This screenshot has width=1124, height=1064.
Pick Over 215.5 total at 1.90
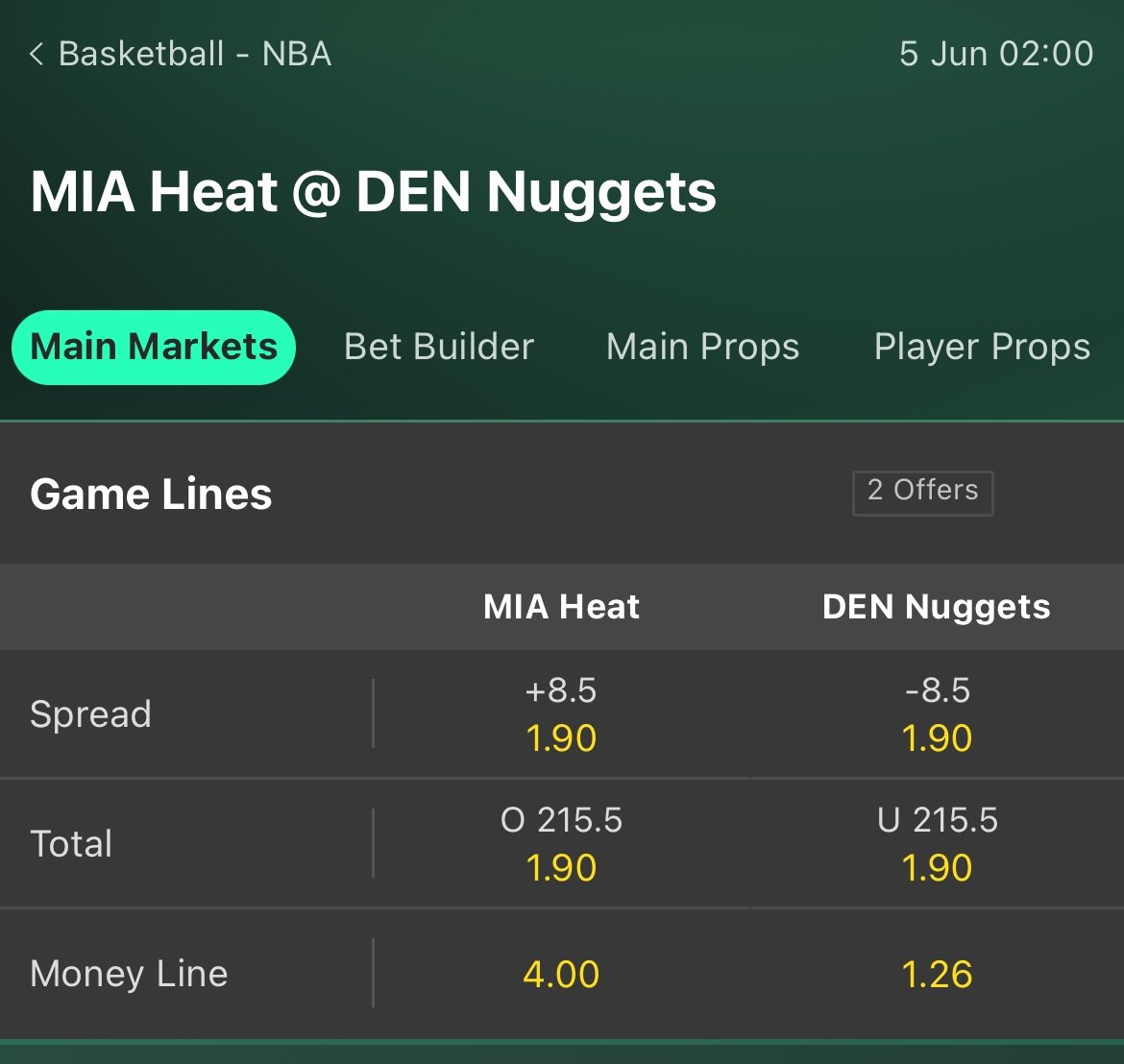pos(561,844)
